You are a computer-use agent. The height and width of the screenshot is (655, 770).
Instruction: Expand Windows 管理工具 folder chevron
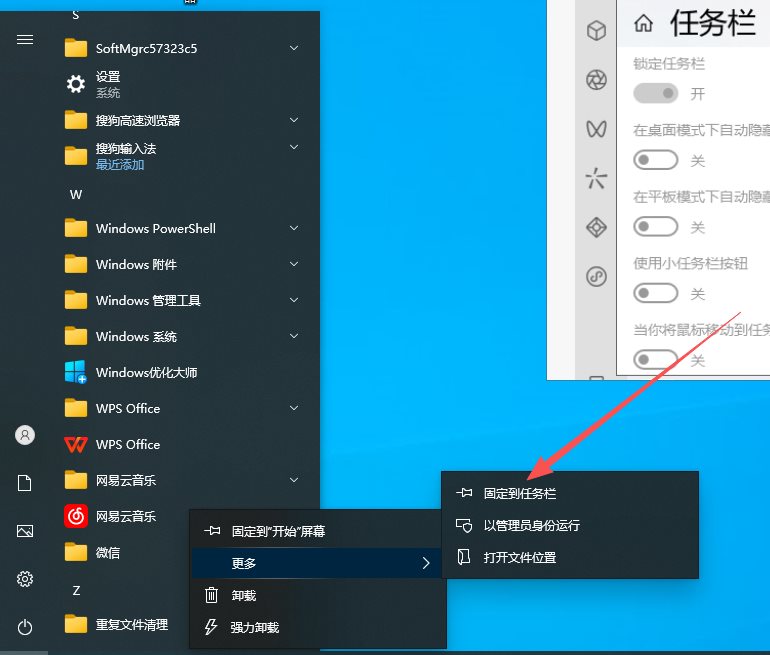pyautogui.click(x=294, y=300)
